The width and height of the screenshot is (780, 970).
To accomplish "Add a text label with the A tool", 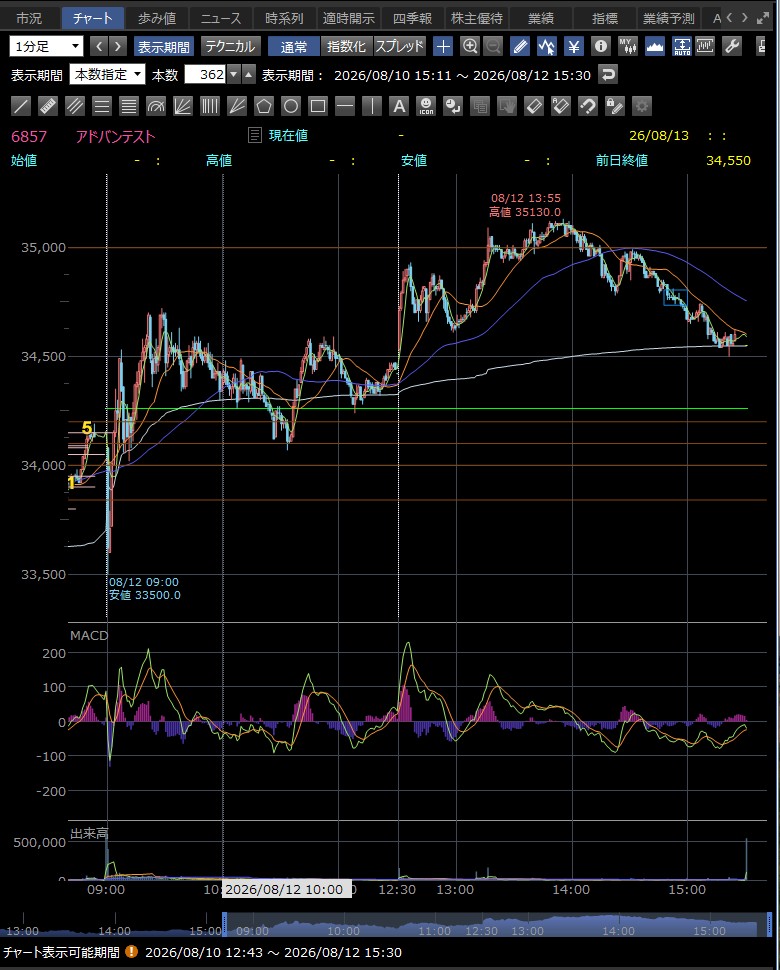I will click(399, 106).
